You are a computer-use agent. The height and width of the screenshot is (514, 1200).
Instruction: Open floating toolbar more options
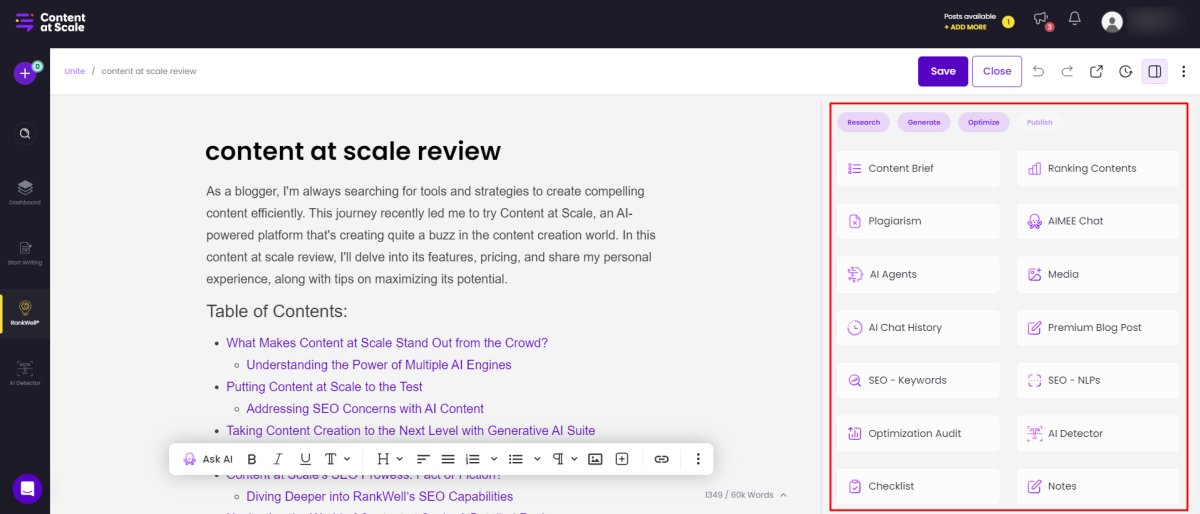tap(698, 459)
